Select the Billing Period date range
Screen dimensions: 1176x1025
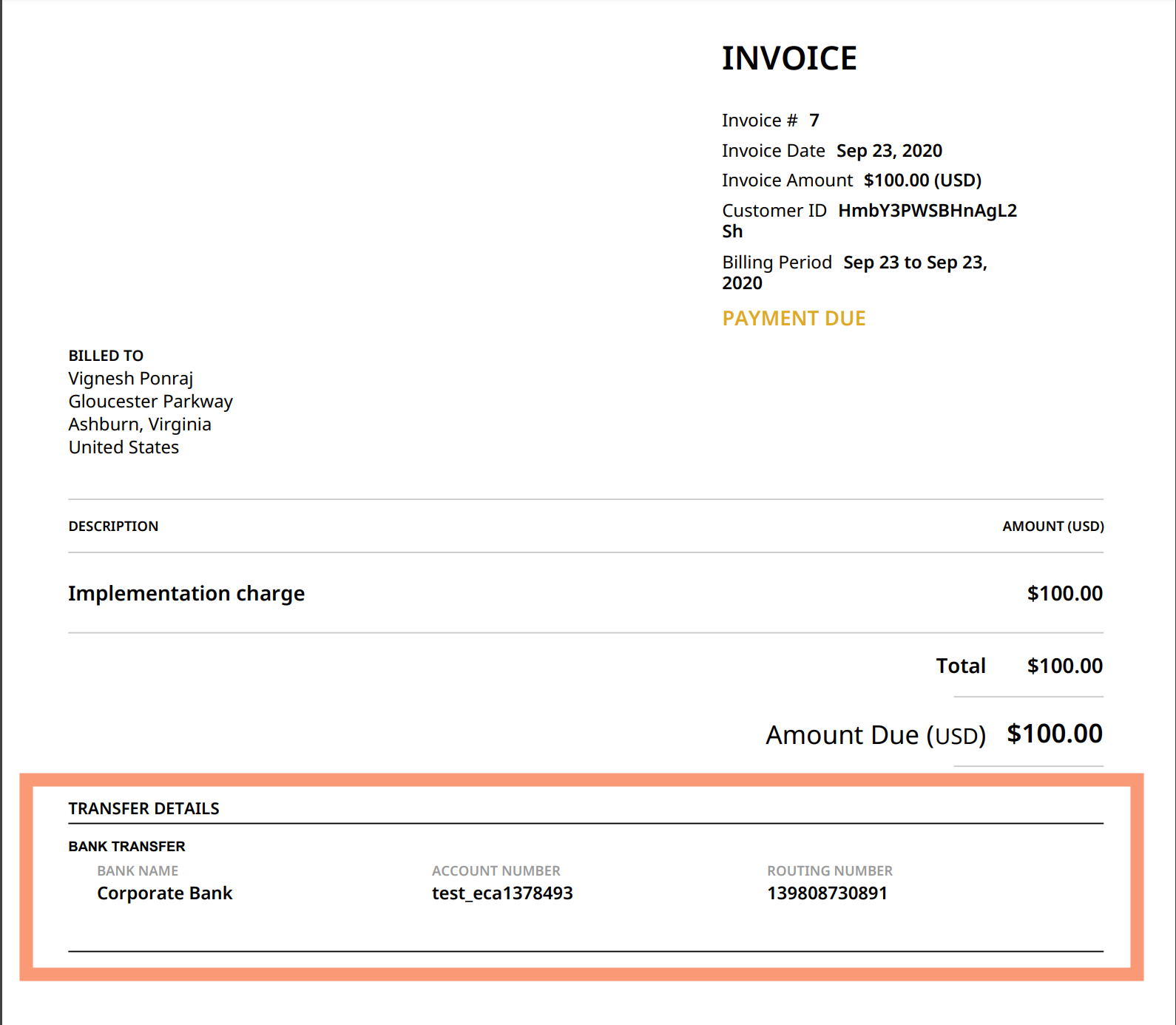tap(914, 263)
